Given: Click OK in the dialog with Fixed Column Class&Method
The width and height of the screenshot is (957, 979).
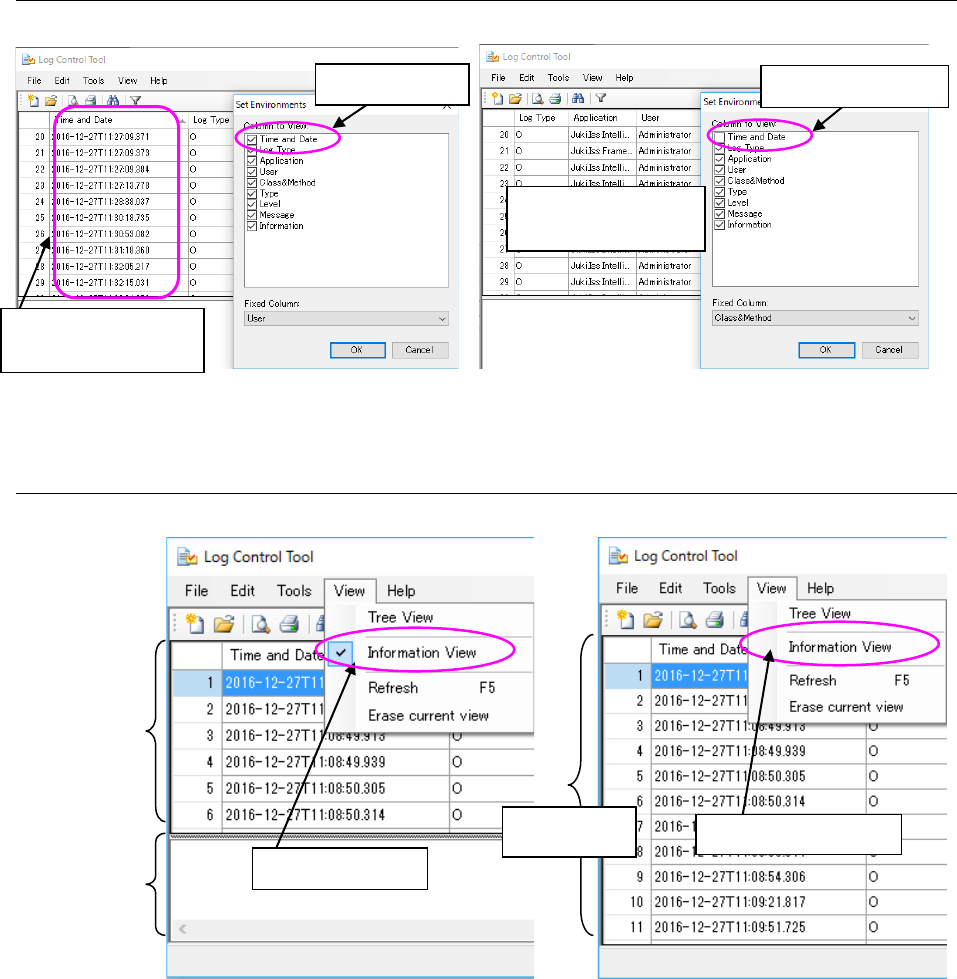Looking at the screenshot, I should [x=826, y=350].
